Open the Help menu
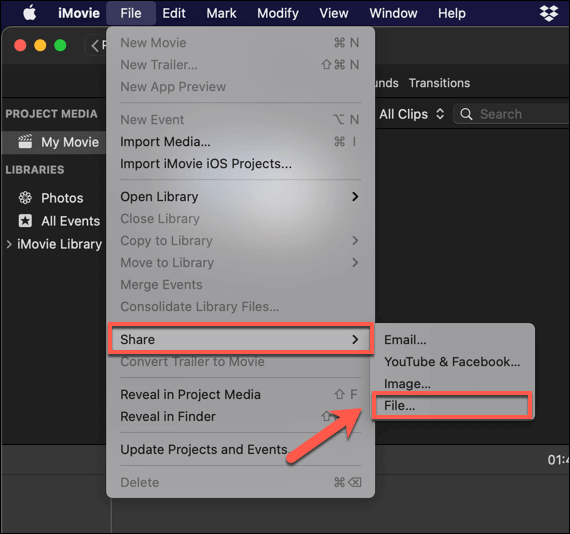 tap(451, 13)
